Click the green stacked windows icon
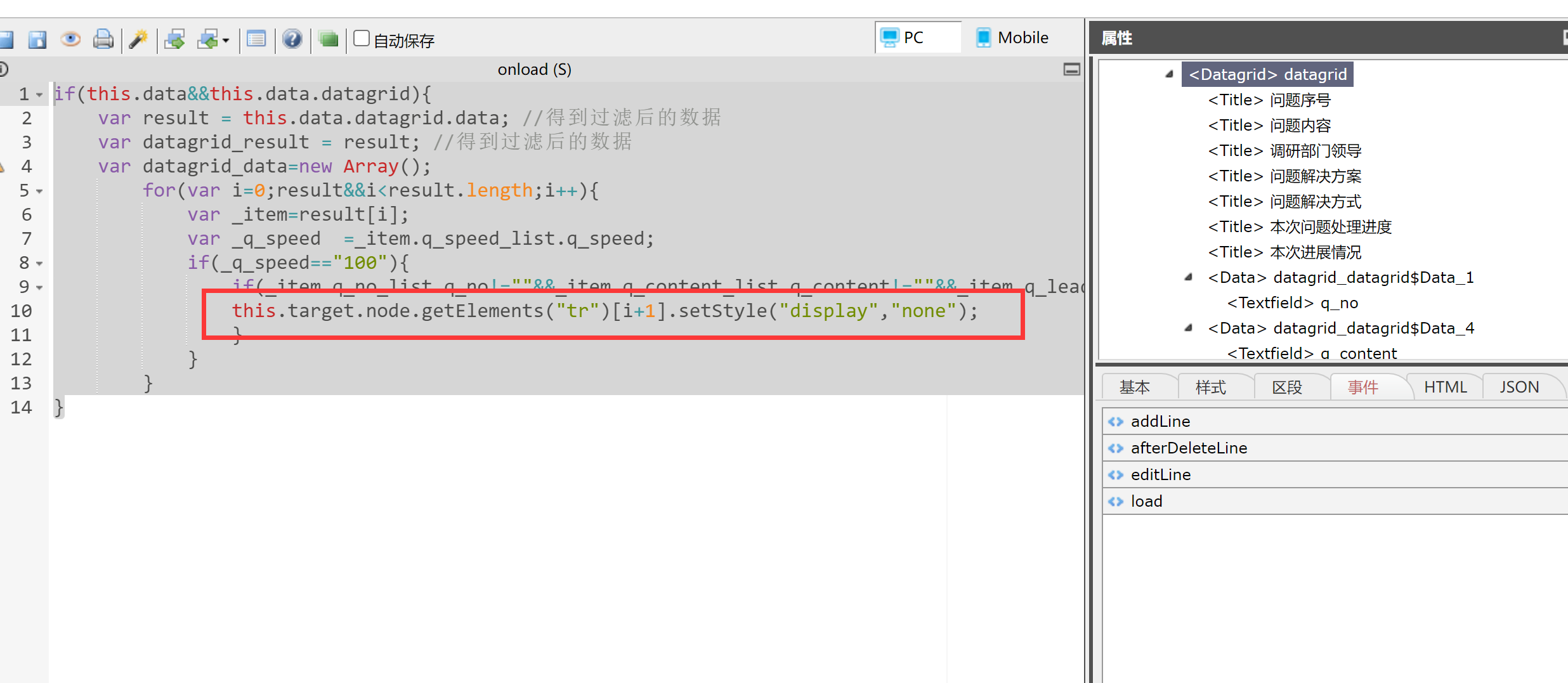 tap(329, 39)
